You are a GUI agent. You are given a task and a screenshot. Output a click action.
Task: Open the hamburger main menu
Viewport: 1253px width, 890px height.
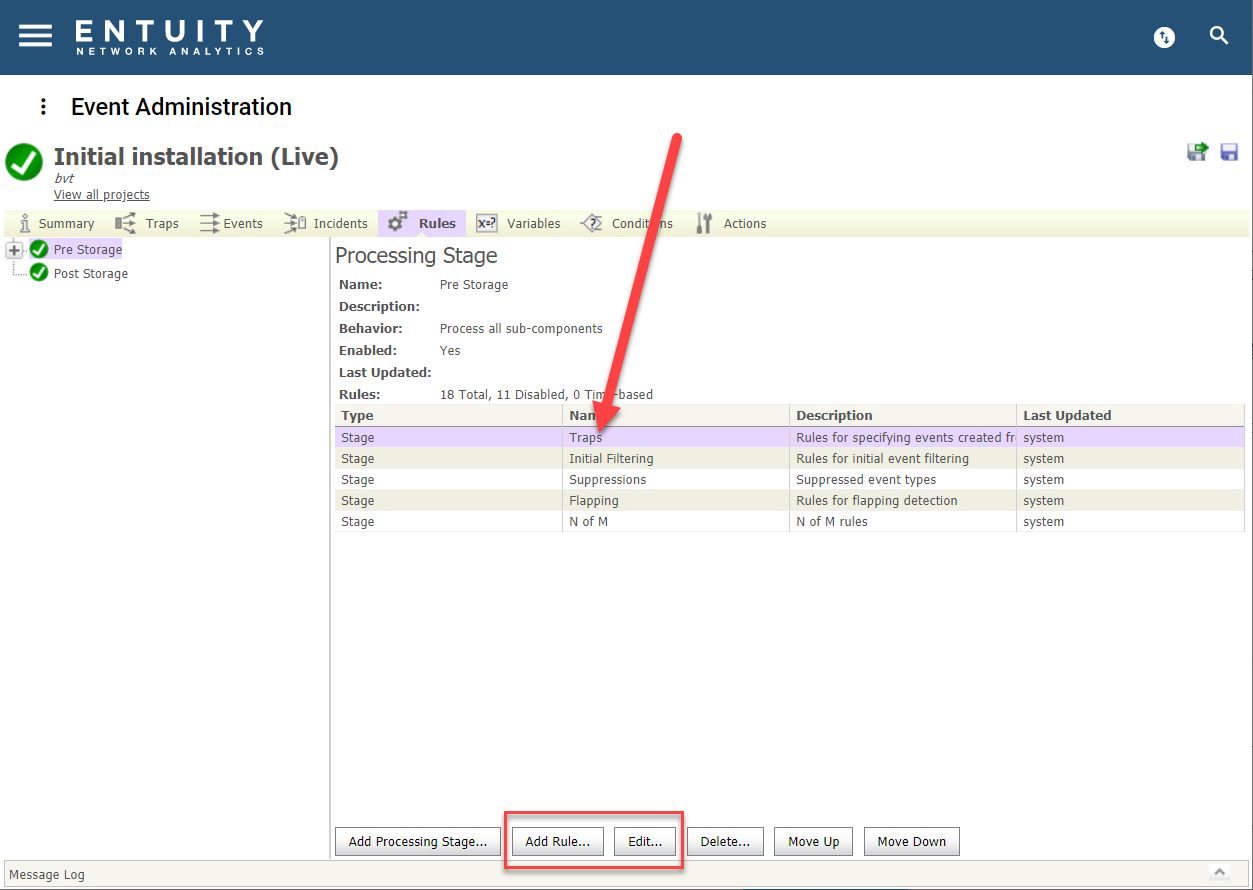(35, 35)
